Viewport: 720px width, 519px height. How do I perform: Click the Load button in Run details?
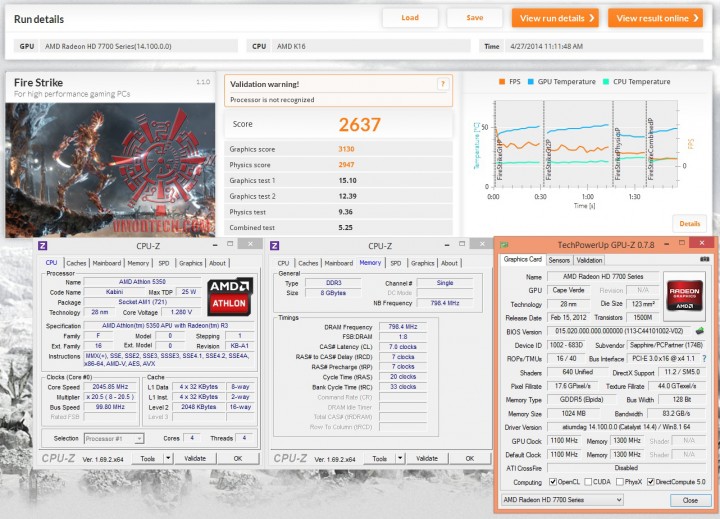pyautogui.click(x=410, y=18)
